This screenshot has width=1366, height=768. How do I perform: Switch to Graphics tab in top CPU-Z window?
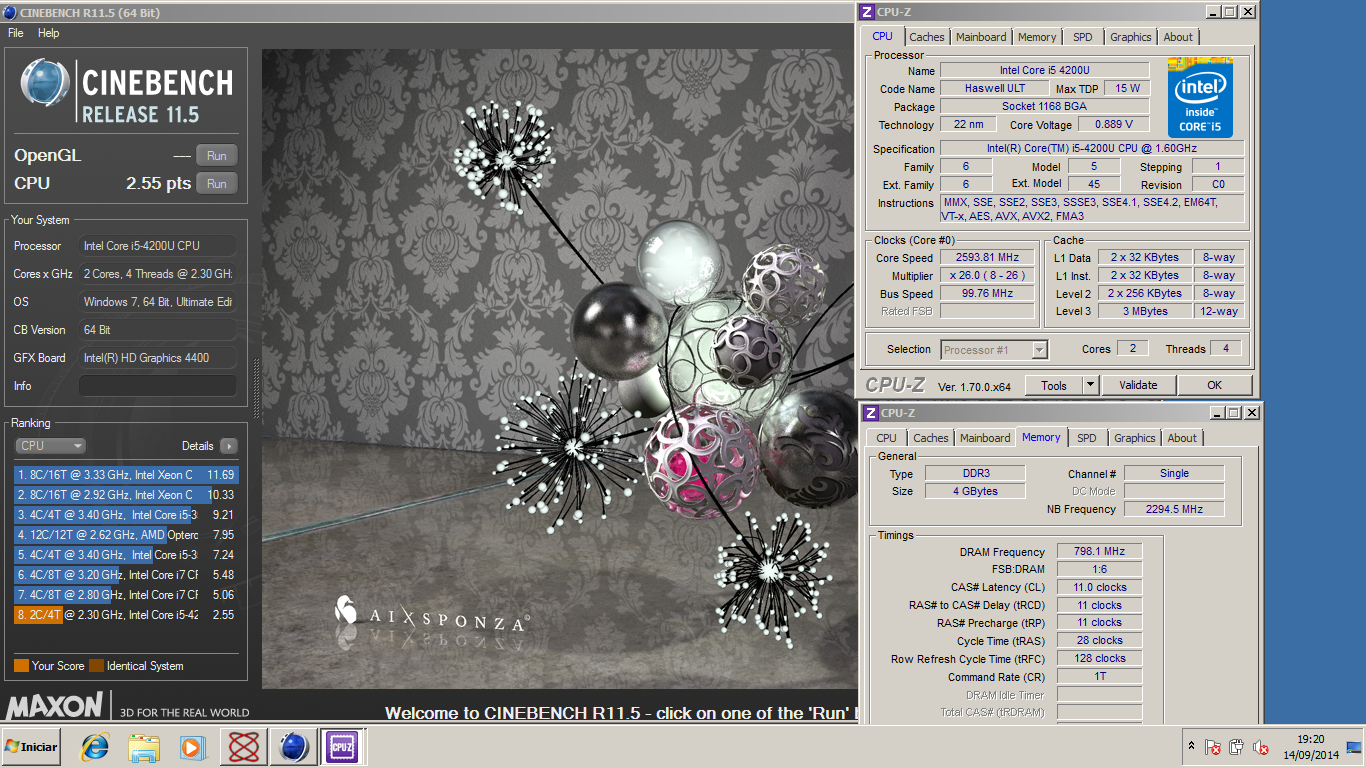[x=1131, y=37]
